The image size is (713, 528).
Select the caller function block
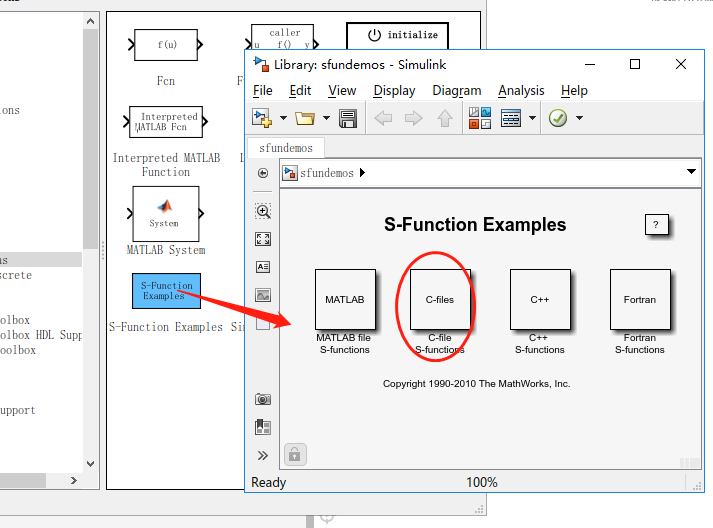click(282, 37)
